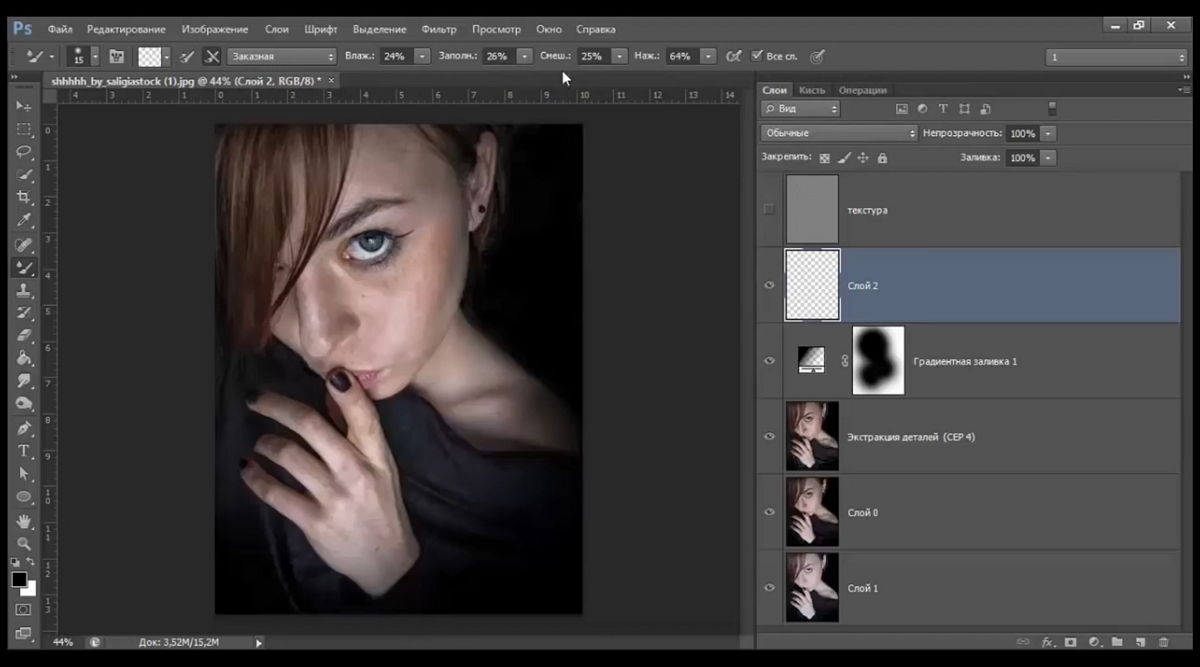Image resolution: width=1200 pixels, height=667 pixels.
Task: Open the 'Фильтр' menu
Action: (439, 29)
